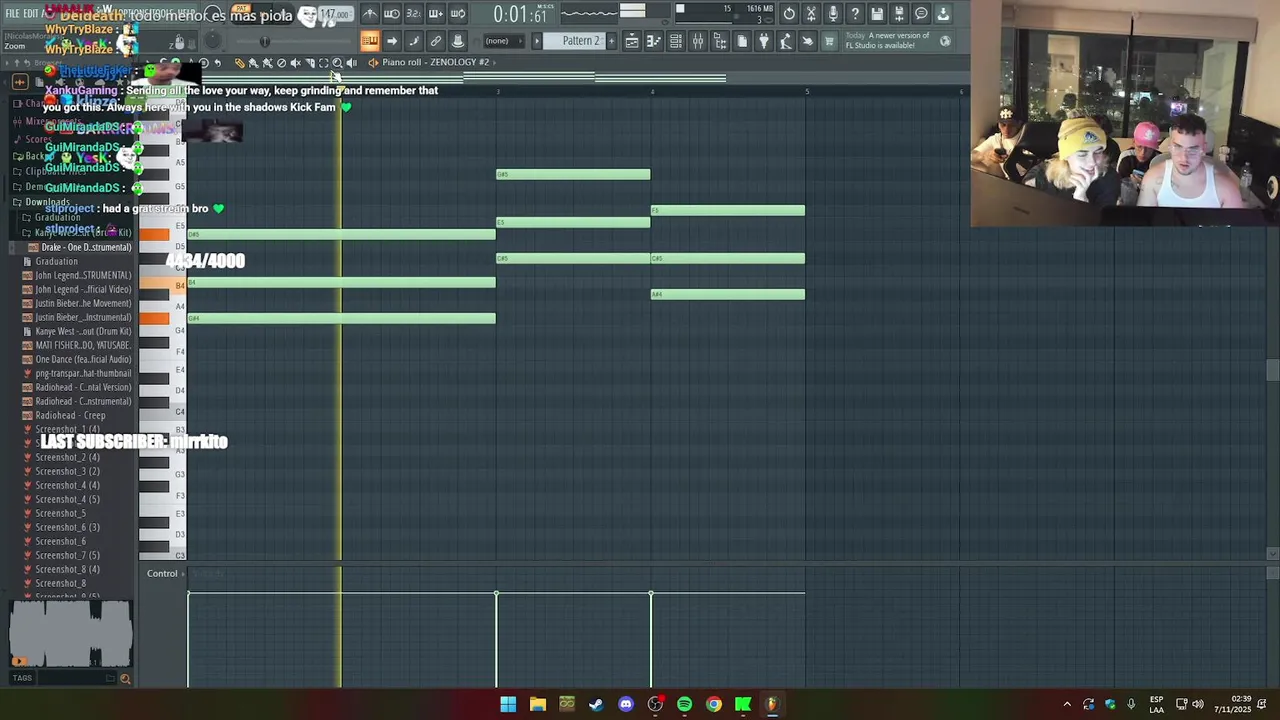Click the globe online news icon
1280x720 pixels.
coord(945,41)
